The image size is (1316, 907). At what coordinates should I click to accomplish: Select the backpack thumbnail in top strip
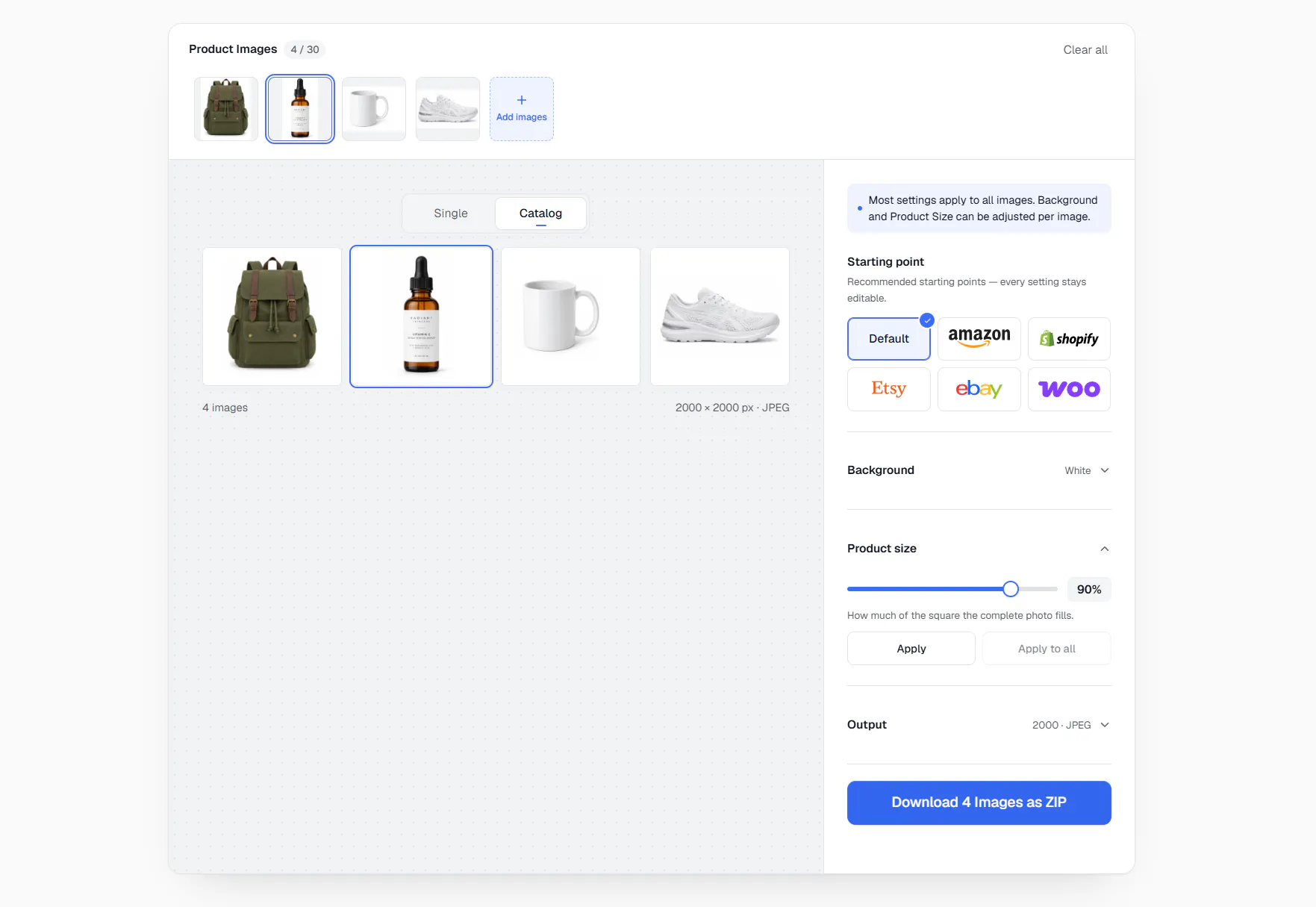[226, 109]
